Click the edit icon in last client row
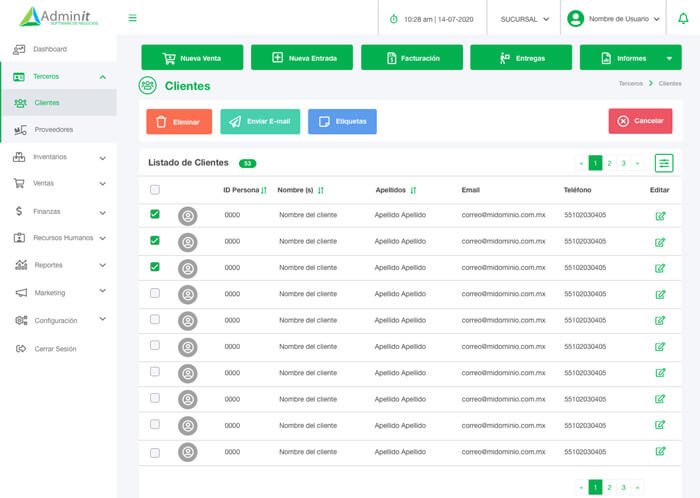The height and width of the screenshot is (498, 700). click(660, 451)
